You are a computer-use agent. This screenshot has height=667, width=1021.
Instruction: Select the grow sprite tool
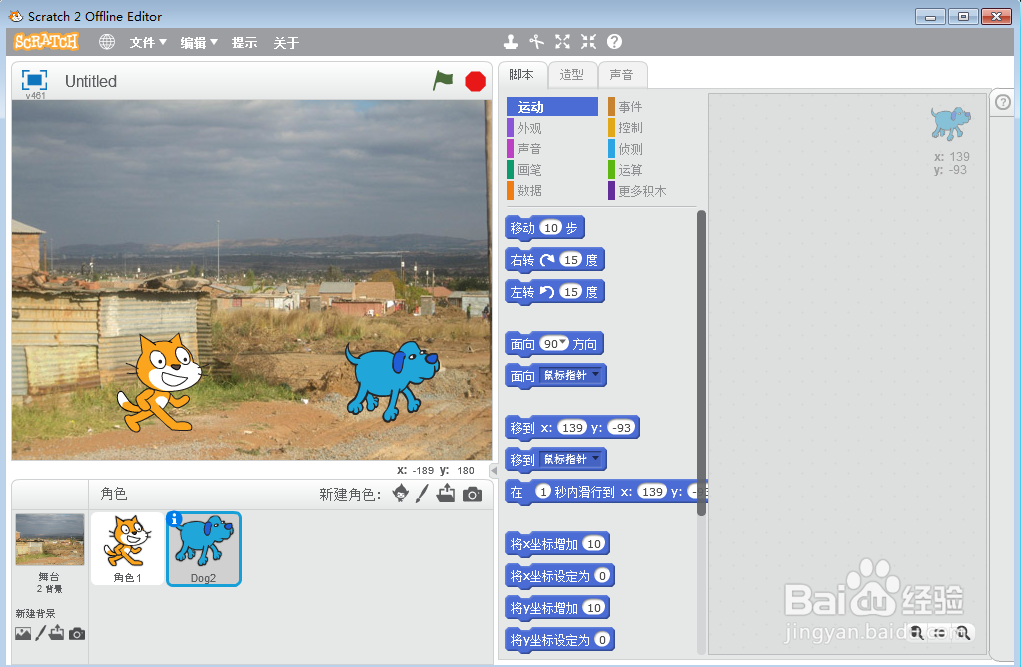pos(562,42)
